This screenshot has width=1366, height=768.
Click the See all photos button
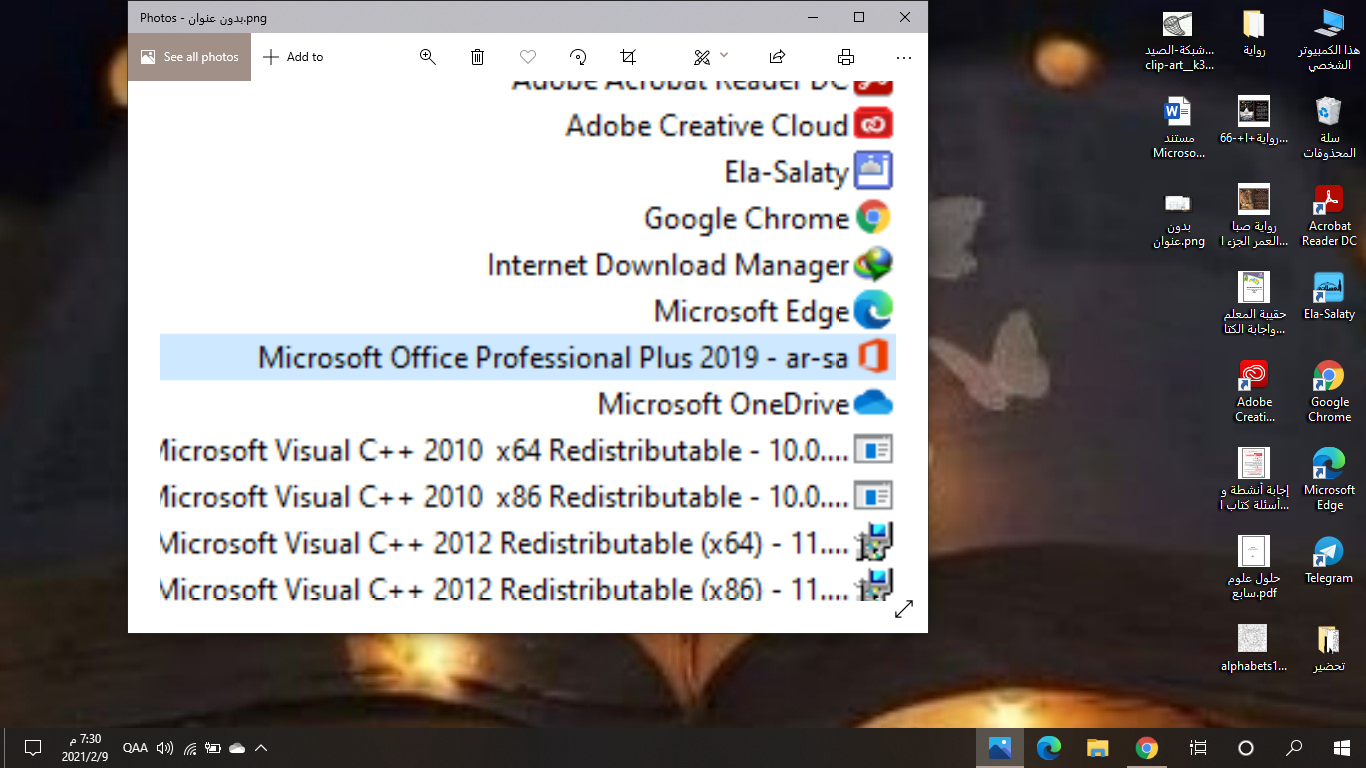pos(189,57)
